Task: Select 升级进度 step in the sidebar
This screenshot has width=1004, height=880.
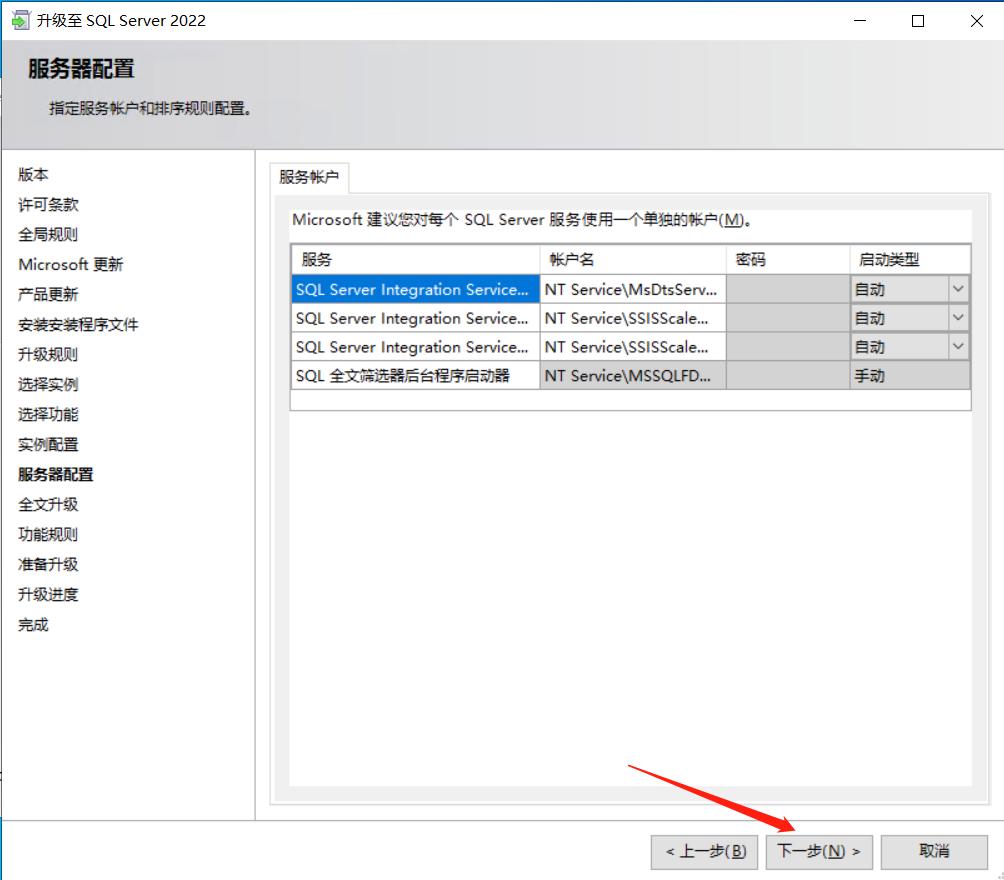Action: click(x=48, y=594)
